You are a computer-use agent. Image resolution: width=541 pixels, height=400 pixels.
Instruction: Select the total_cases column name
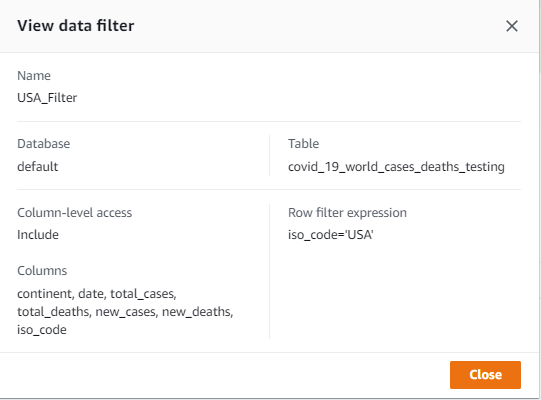click(143, 294)
